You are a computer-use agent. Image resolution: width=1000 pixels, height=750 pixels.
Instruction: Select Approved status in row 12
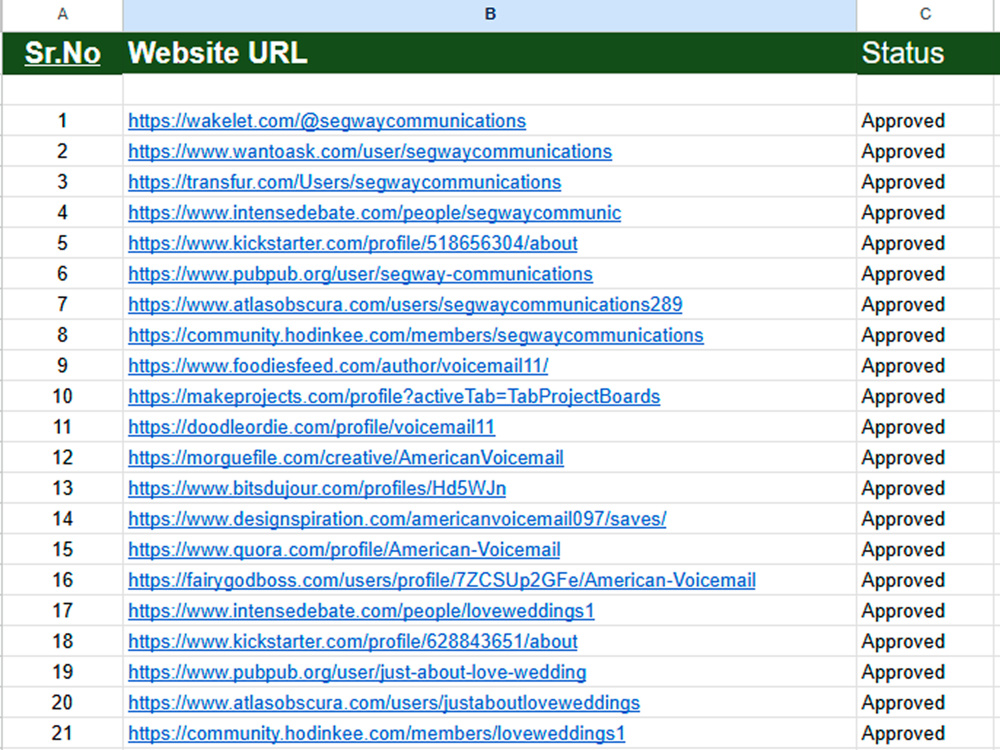pos(903,457)
